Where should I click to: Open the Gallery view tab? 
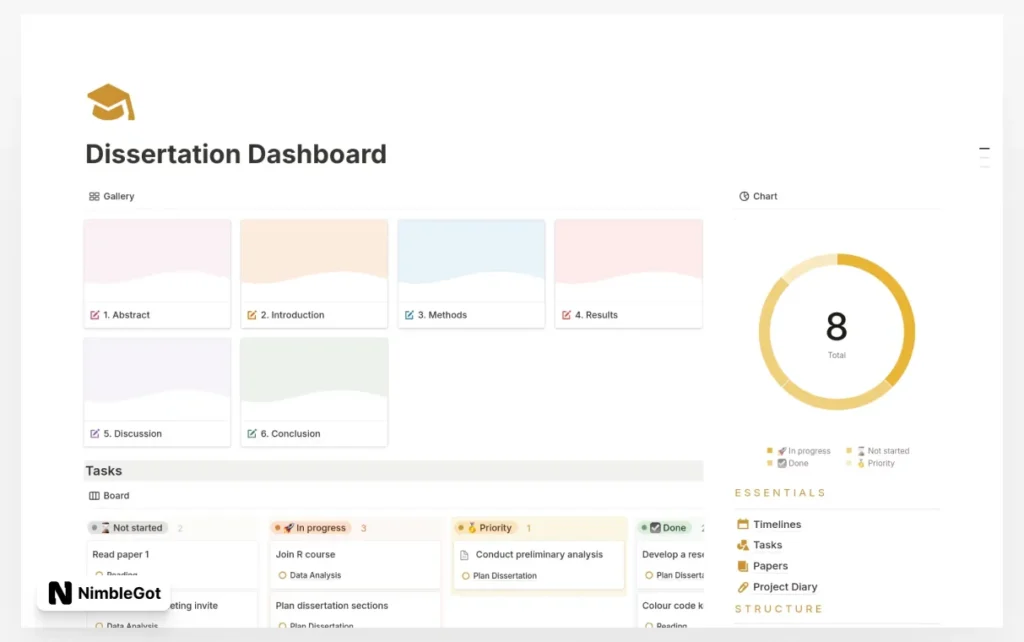(112, 196)
